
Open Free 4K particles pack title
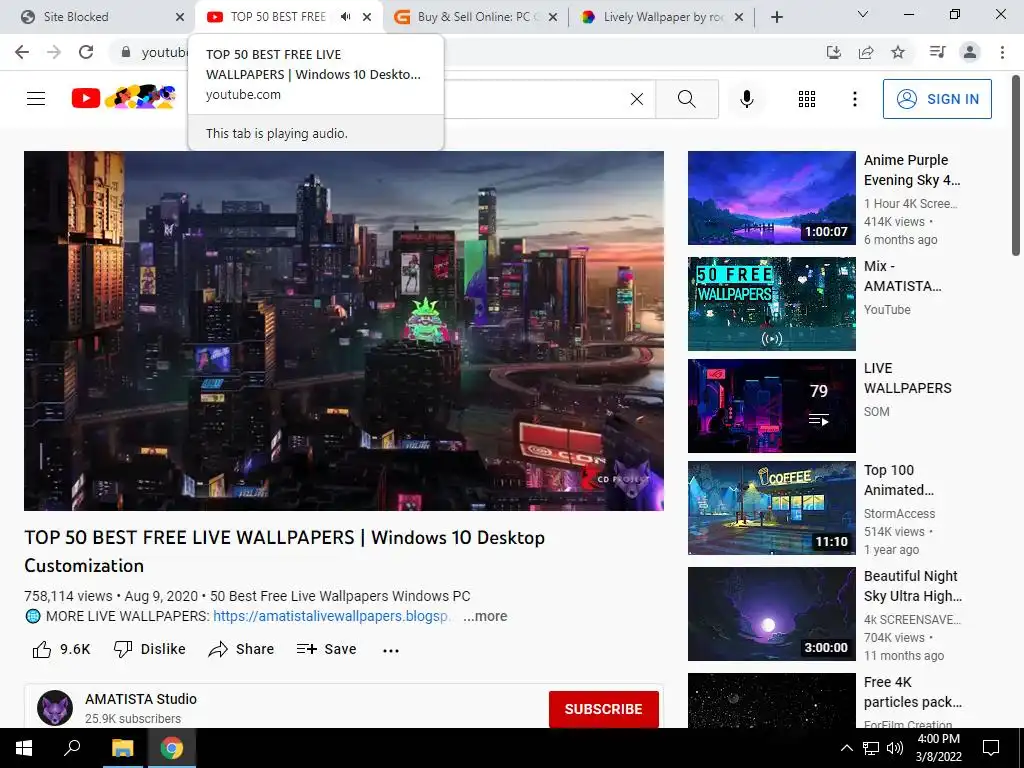(x=912, y=692)
